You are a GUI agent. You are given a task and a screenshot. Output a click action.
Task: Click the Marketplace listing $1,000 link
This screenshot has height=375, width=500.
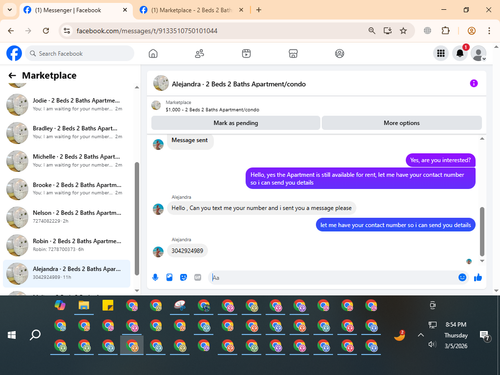pos(212,110)
